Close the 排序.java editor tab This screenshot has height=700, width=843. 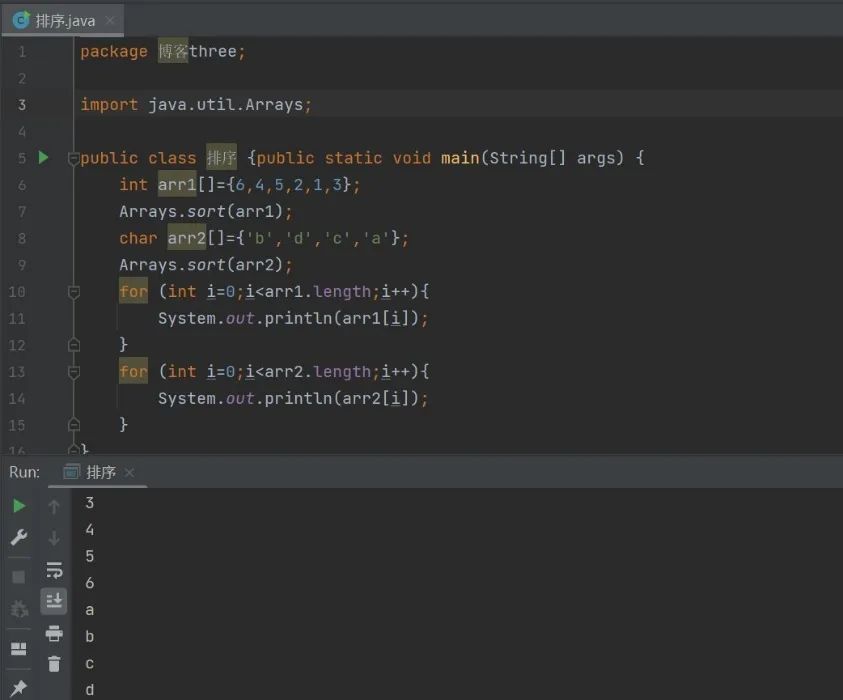tap(110, 20)
